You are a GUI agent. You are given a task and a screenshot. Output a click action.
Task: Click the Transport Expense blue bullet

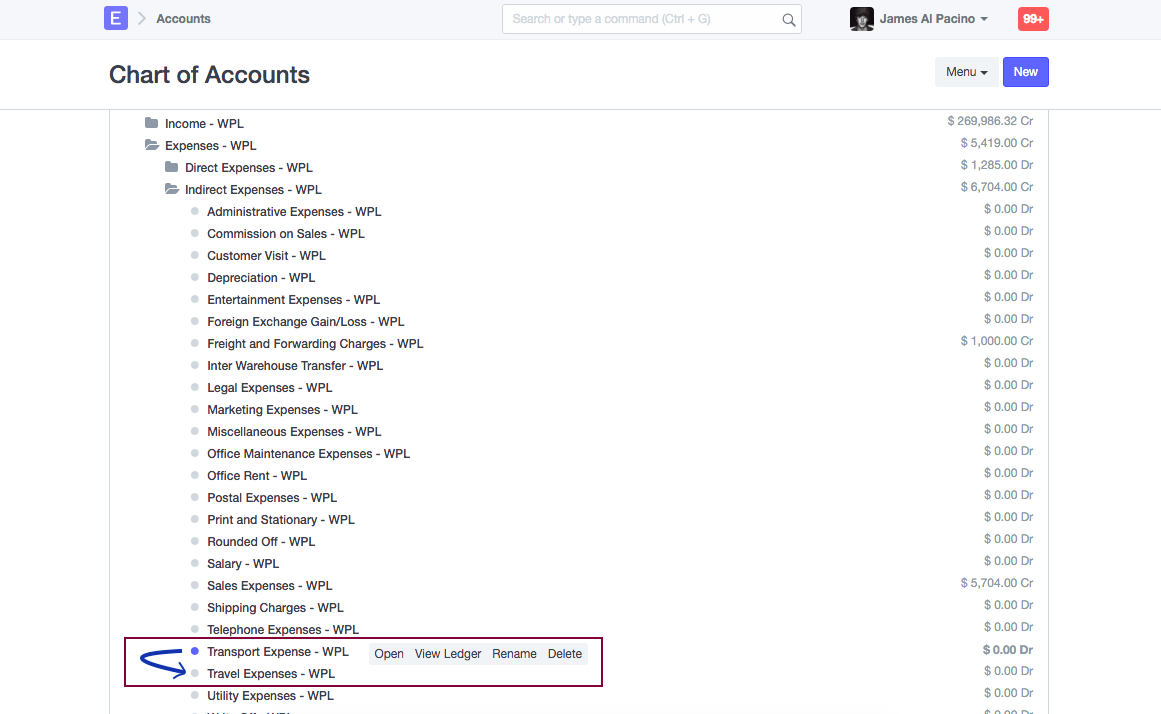pos(195,651)
